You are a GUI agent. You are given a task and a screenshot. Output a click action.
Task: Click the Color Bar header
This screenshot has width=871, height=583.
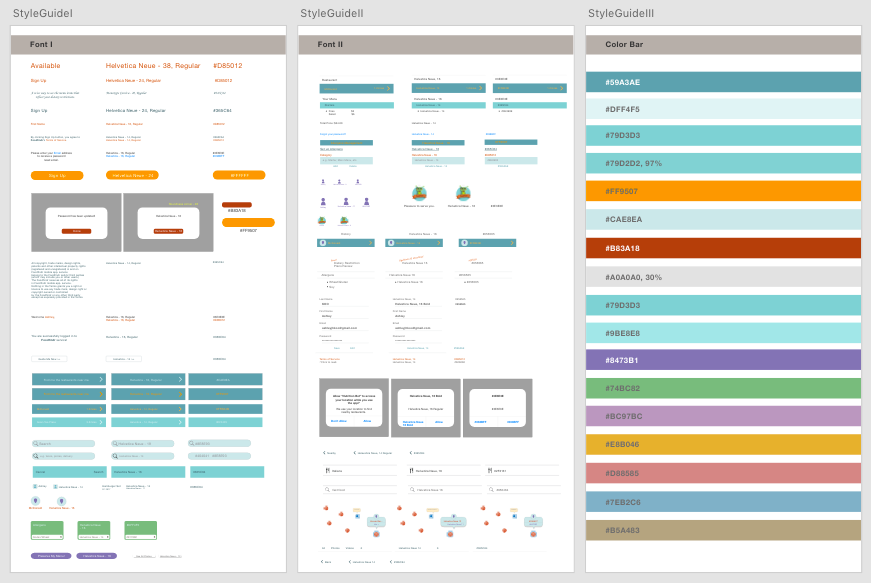(x=722, y=45)
